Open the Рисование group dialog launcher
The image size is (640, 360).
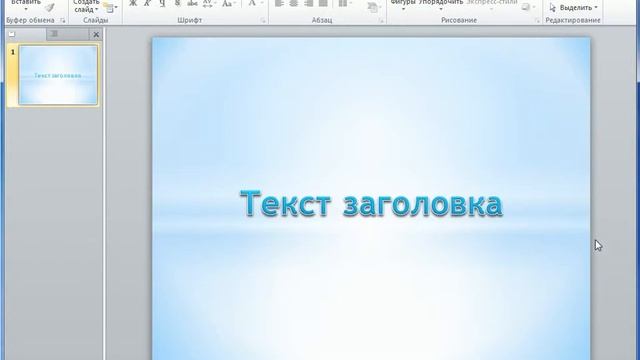[x=538, y=20]
